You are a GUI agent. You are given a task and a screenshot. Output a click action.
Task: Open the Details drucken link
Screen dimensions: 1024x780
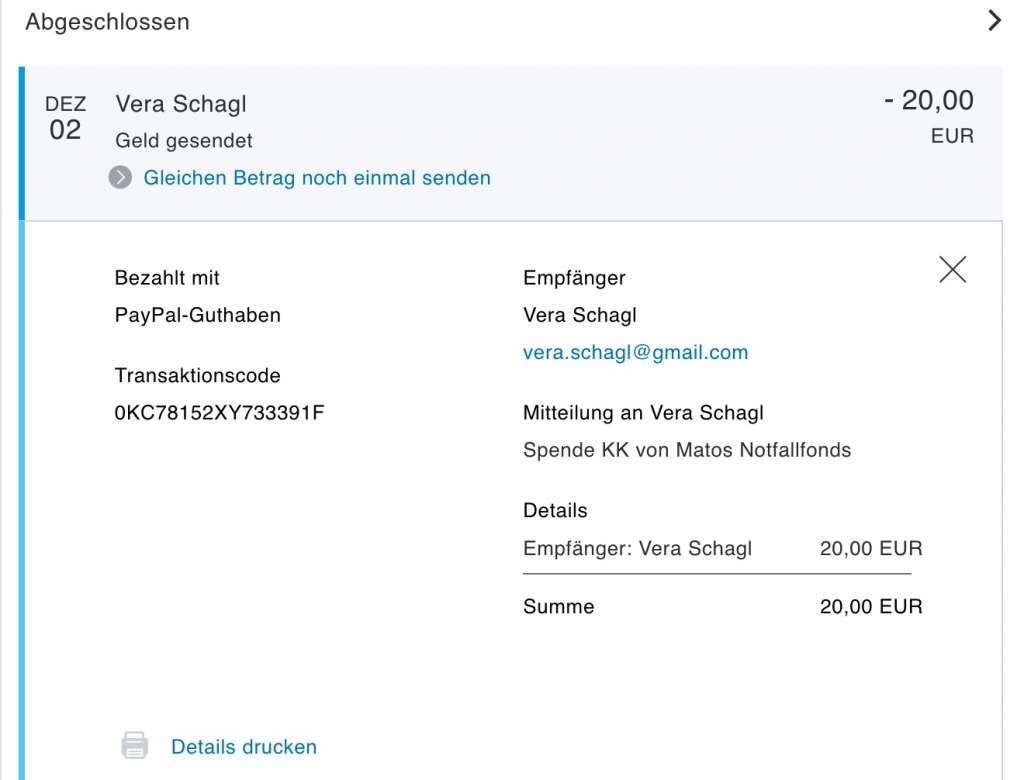coord(244,747)
